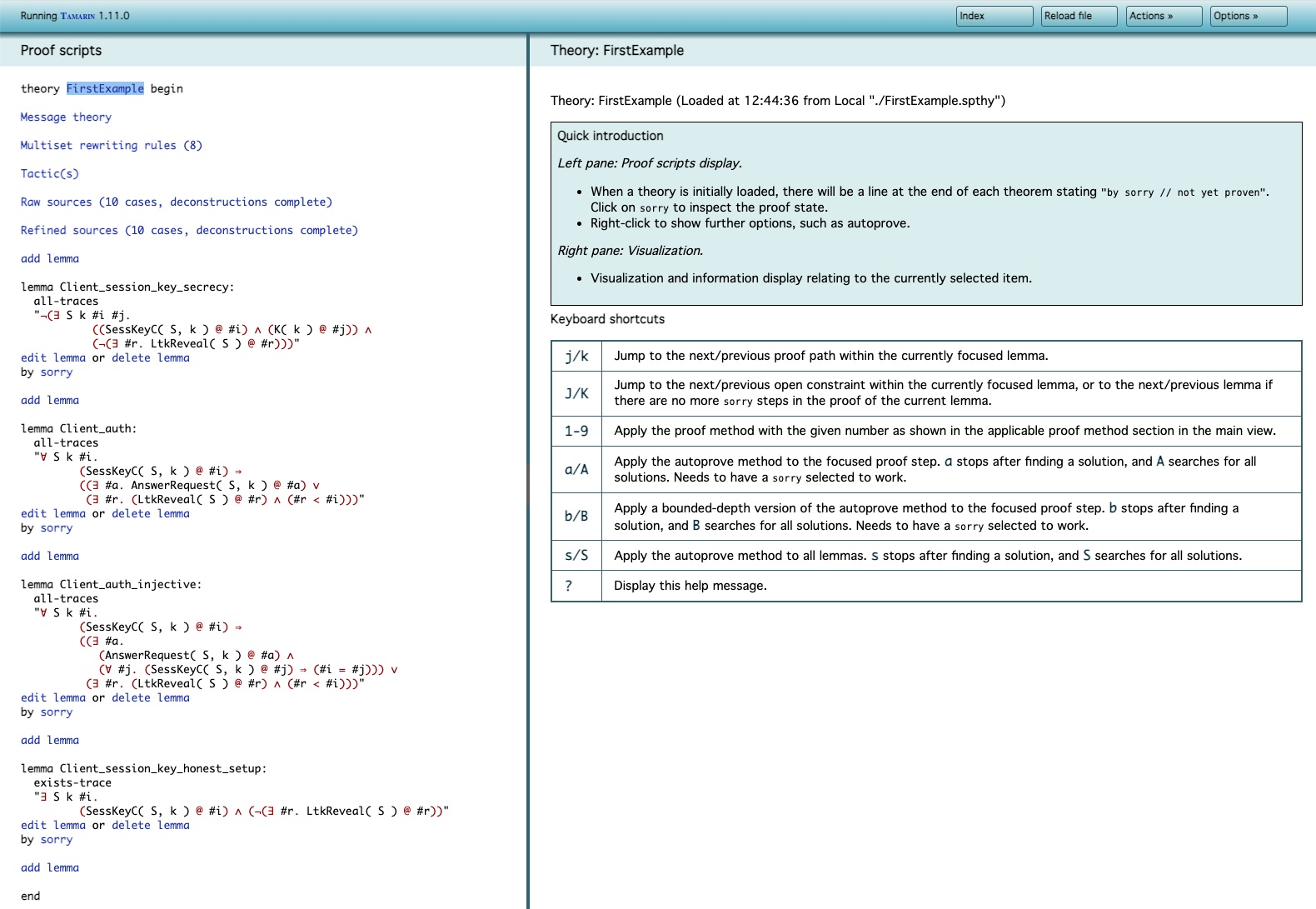Click the Index button in top bar

point(994,16)
